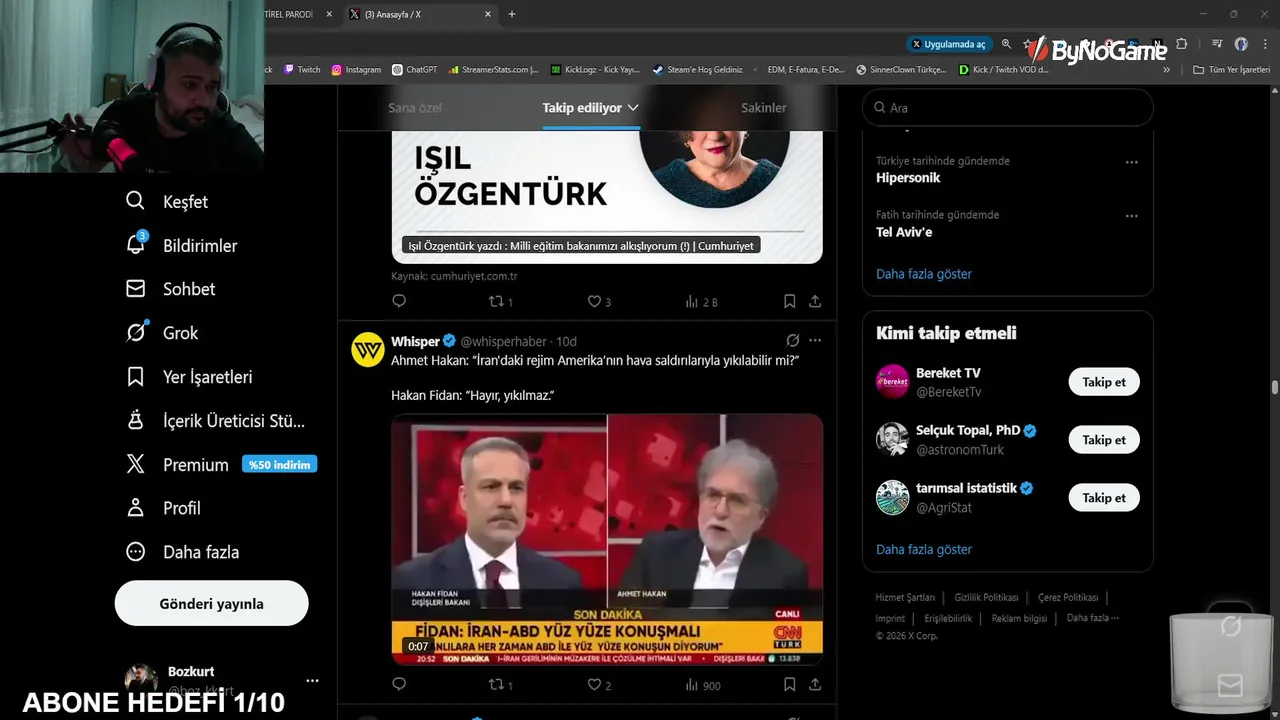Open Twitch bookmark in bookmarks bar

point(303,70)
